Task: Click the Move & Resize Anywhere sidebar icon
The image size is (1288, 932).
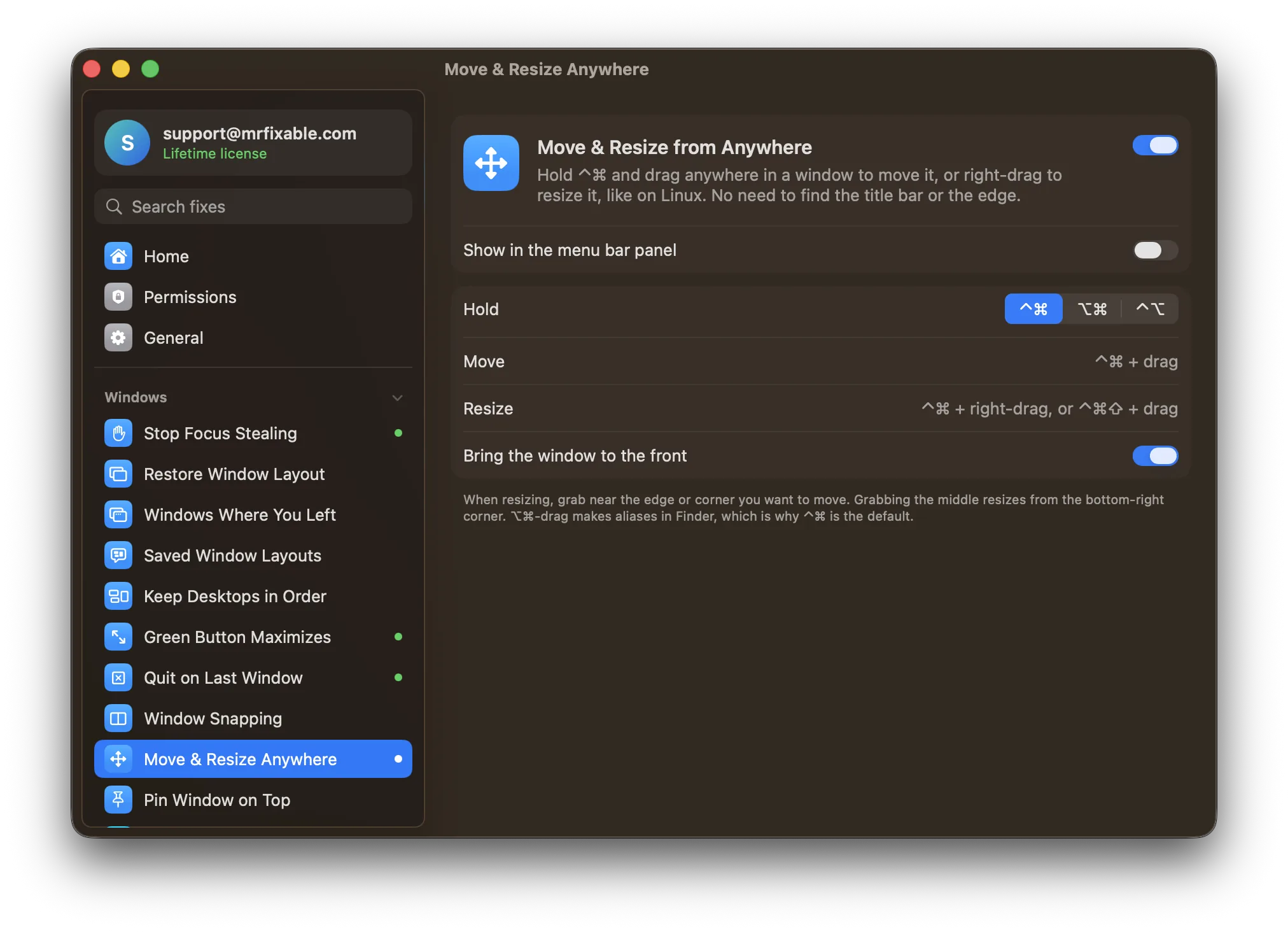Action: (118, 759)
